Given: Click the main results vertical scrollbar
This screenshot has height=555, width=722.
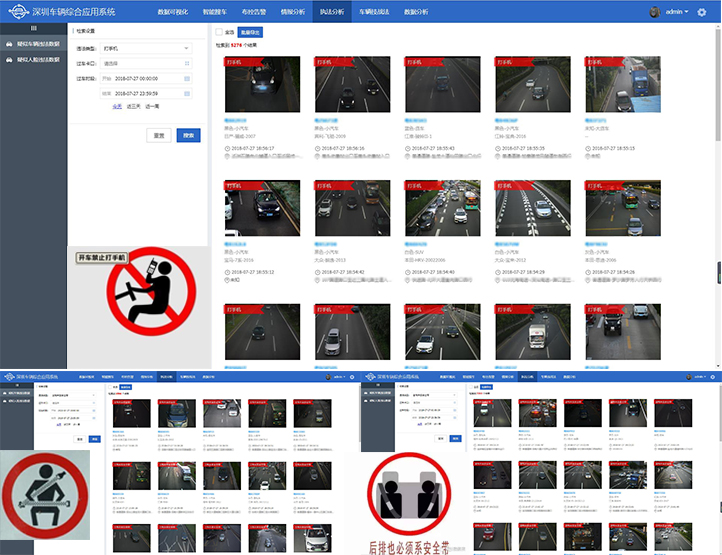Looking at the screenshot, I should click(718, 83).
